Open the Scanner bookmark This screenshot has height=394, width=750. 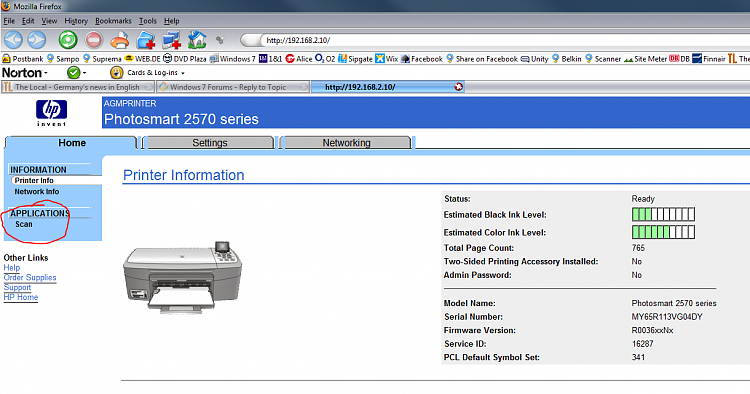pyautogui.click(x=603, y=59)
